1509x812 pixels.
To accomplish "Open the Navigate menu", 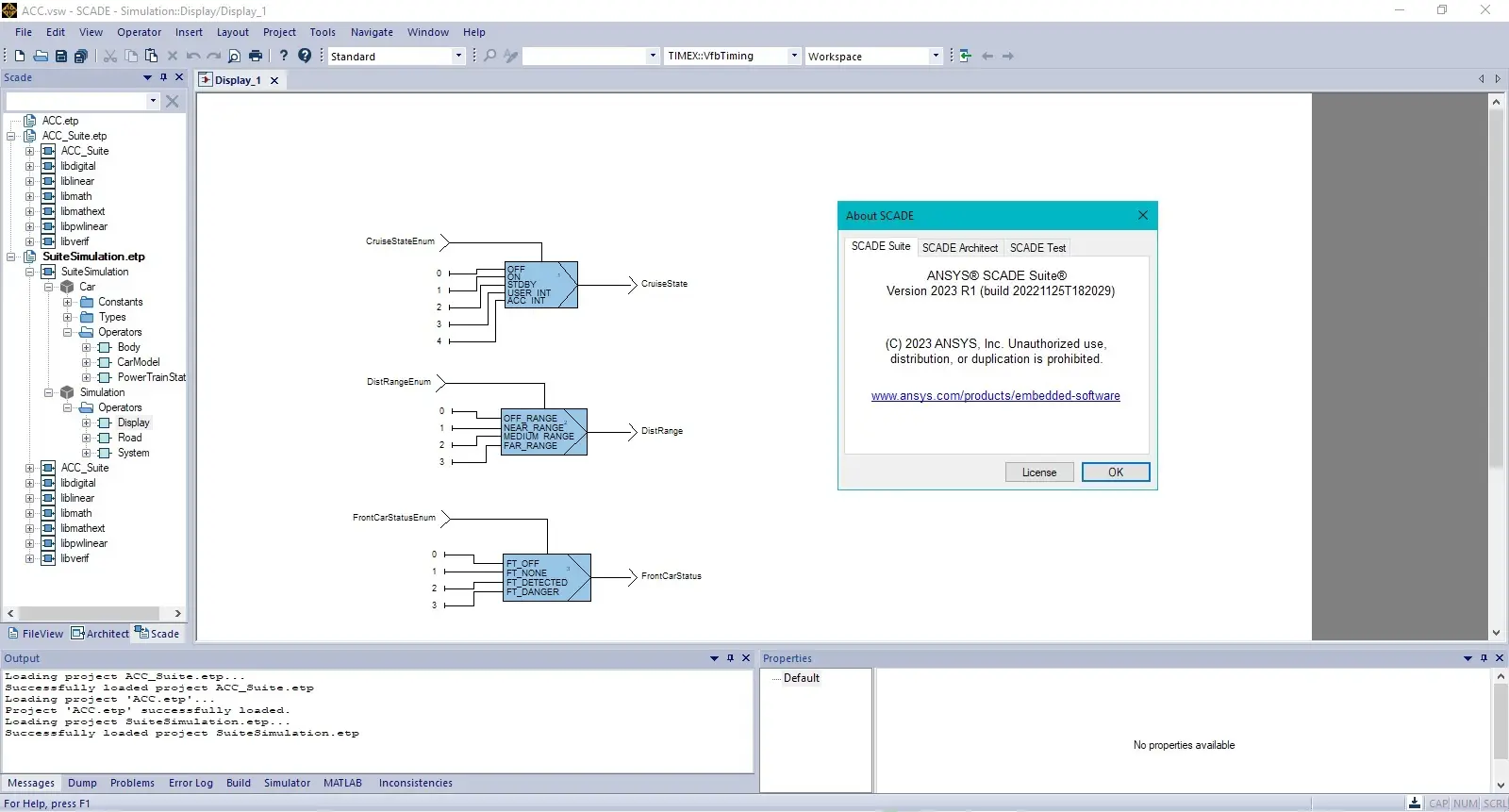I will [x=372, y=32].
